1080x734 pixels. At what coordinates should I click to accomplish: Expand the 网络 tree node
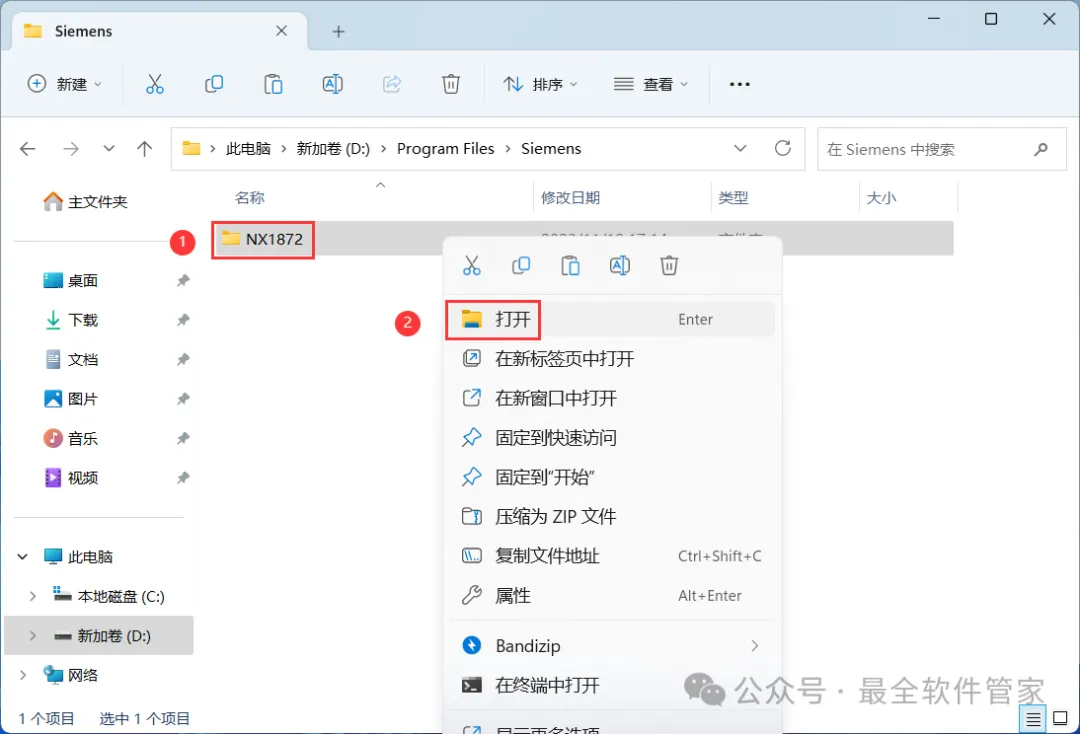(x=23, y=675)
